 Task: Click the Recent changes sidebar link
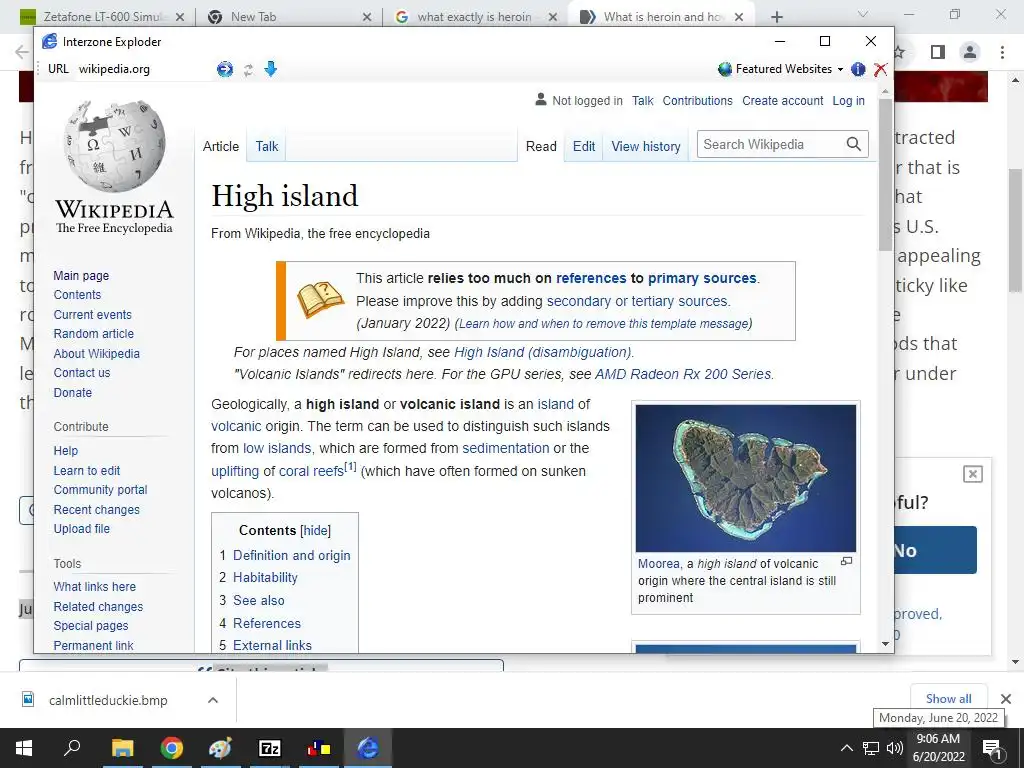(97, 509)
